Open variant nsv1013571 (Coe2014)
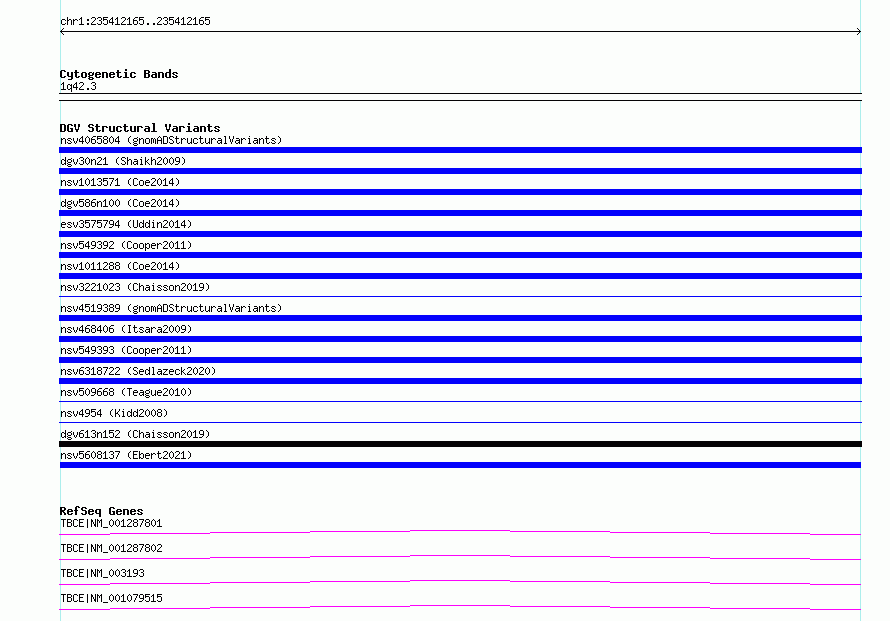This screenshot has height=621, width=890. (x=120, y=182)
